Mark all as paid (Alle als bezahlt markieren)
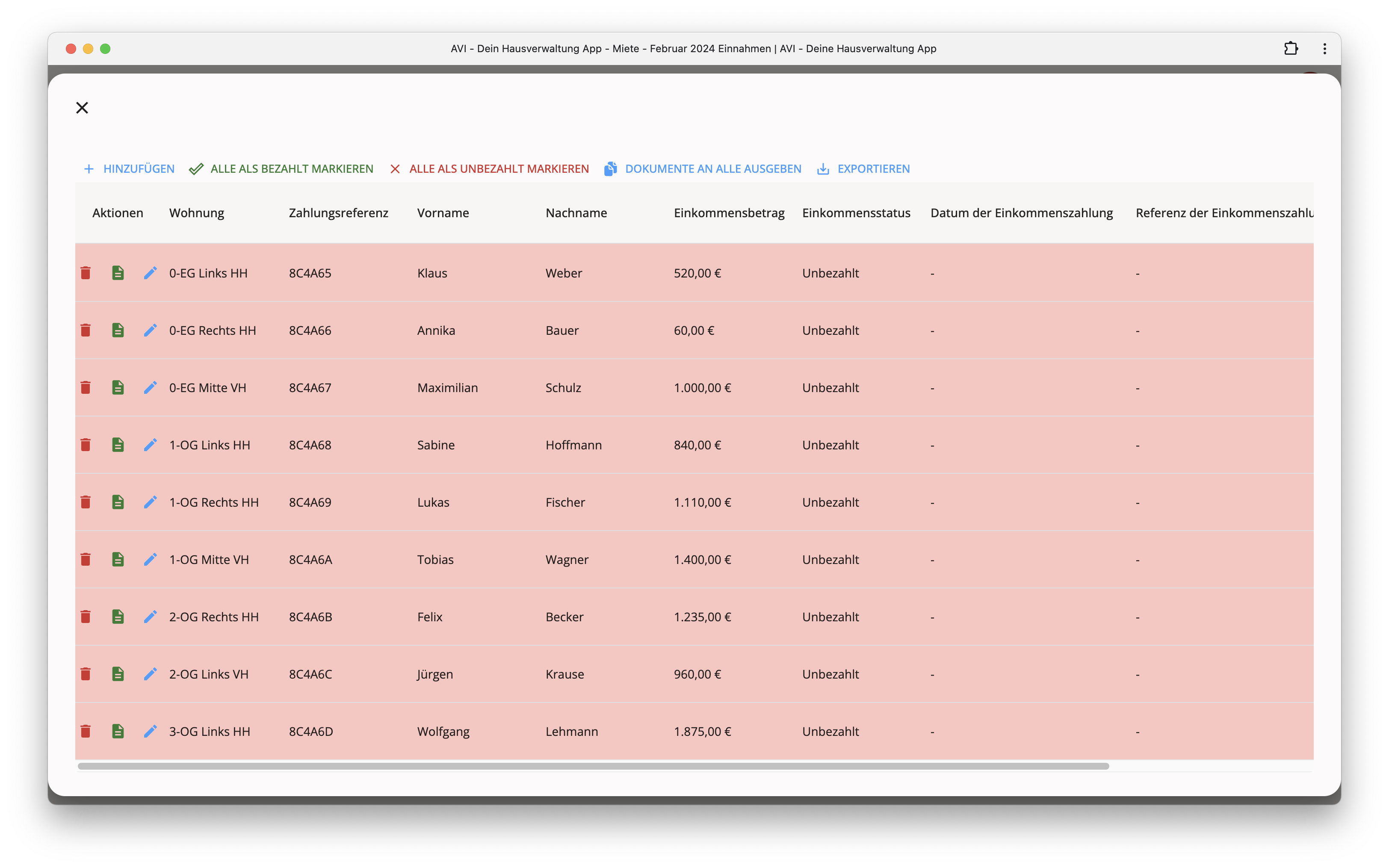1389x868 pixels. pos(281,169)
